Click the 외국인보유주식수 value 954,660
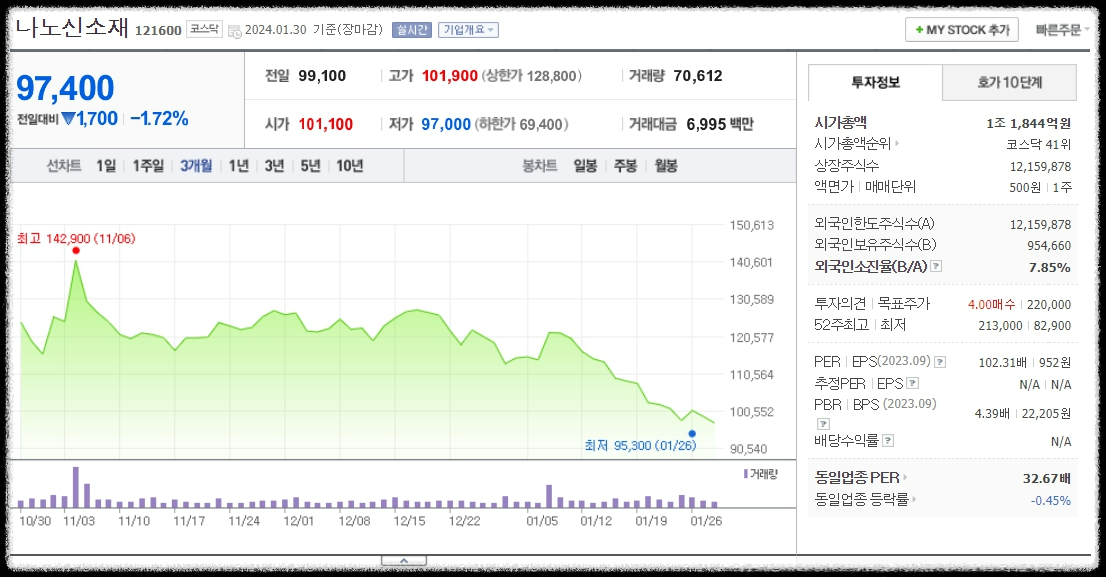The image size is (1106, 577). tap(1049, 245)
